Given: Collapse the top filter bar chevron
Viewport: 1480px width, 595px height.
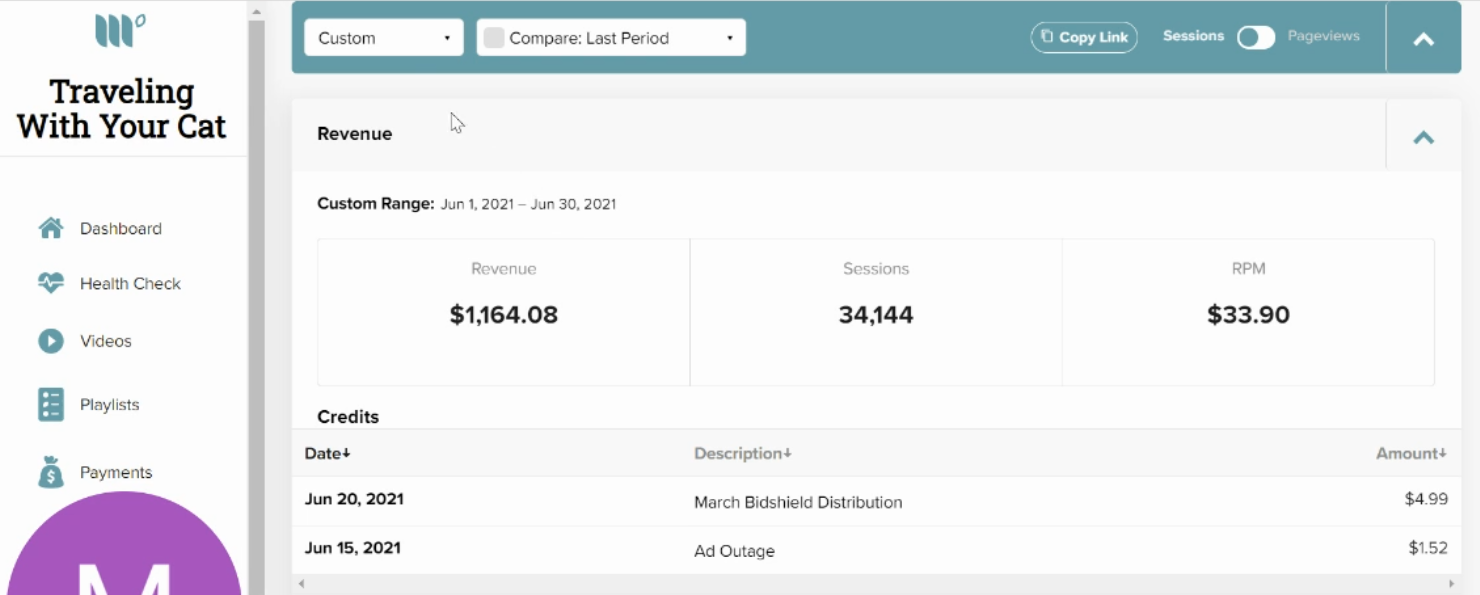Looking at the screenshot, I should [1423, 40].
